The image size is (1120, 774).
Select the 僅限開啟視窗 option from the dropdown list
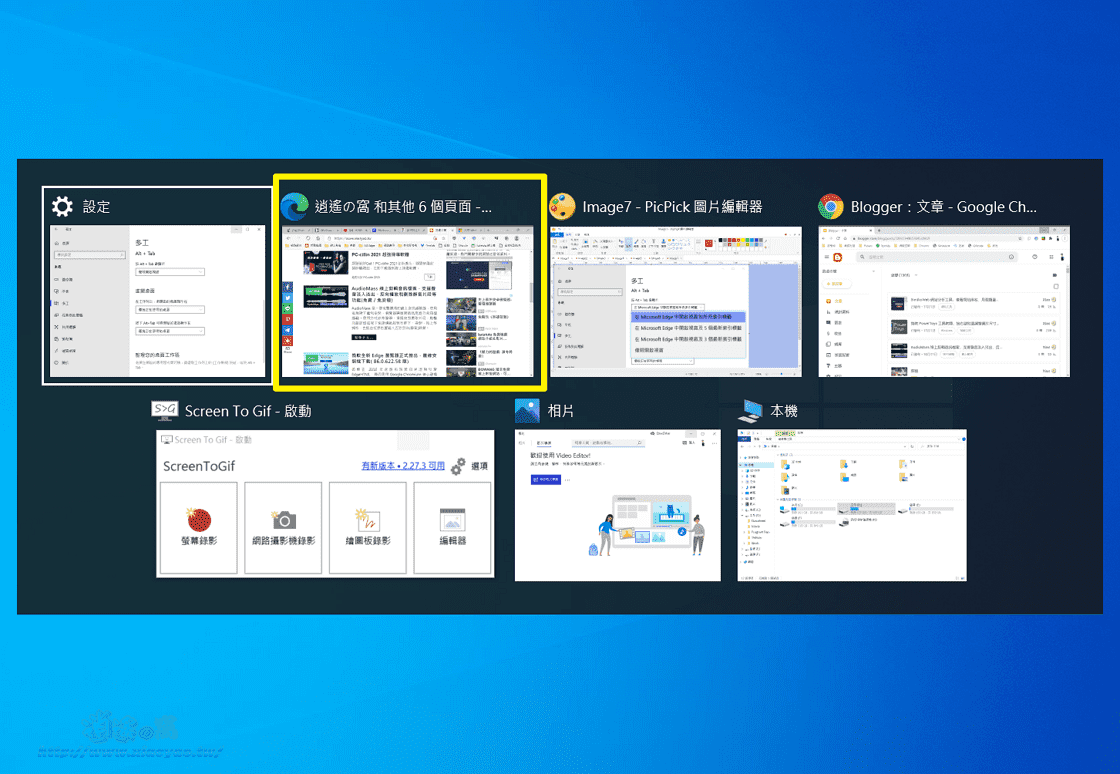(652, 350)
